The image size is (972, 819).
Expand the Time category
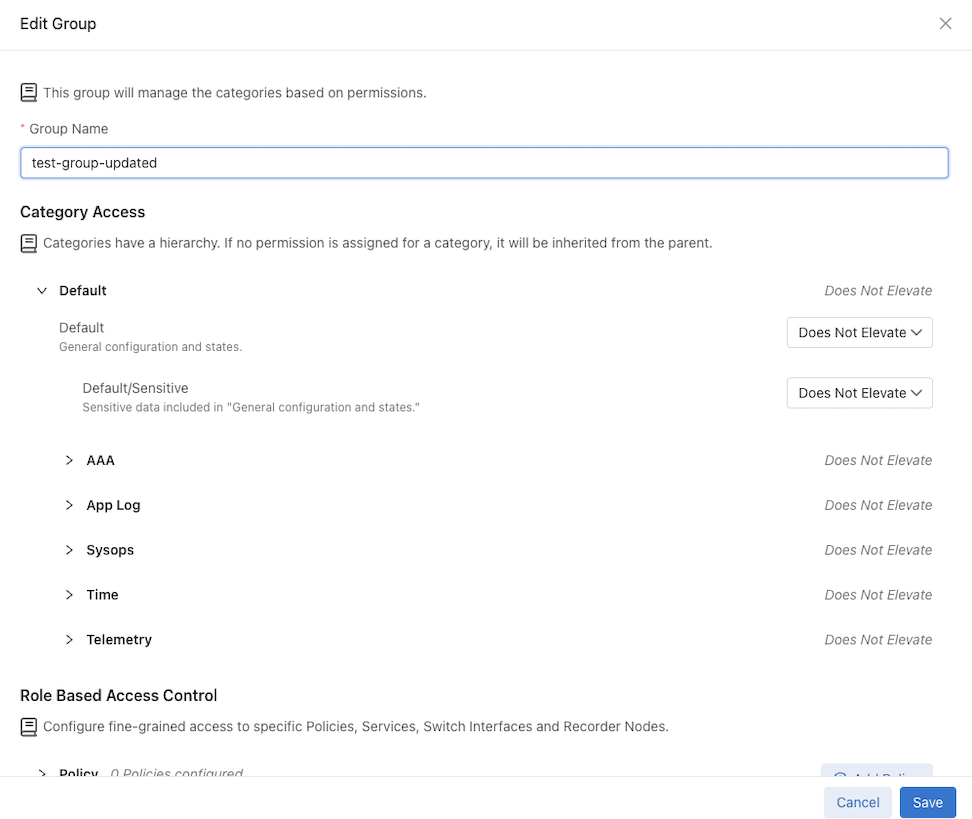(69, 595)
